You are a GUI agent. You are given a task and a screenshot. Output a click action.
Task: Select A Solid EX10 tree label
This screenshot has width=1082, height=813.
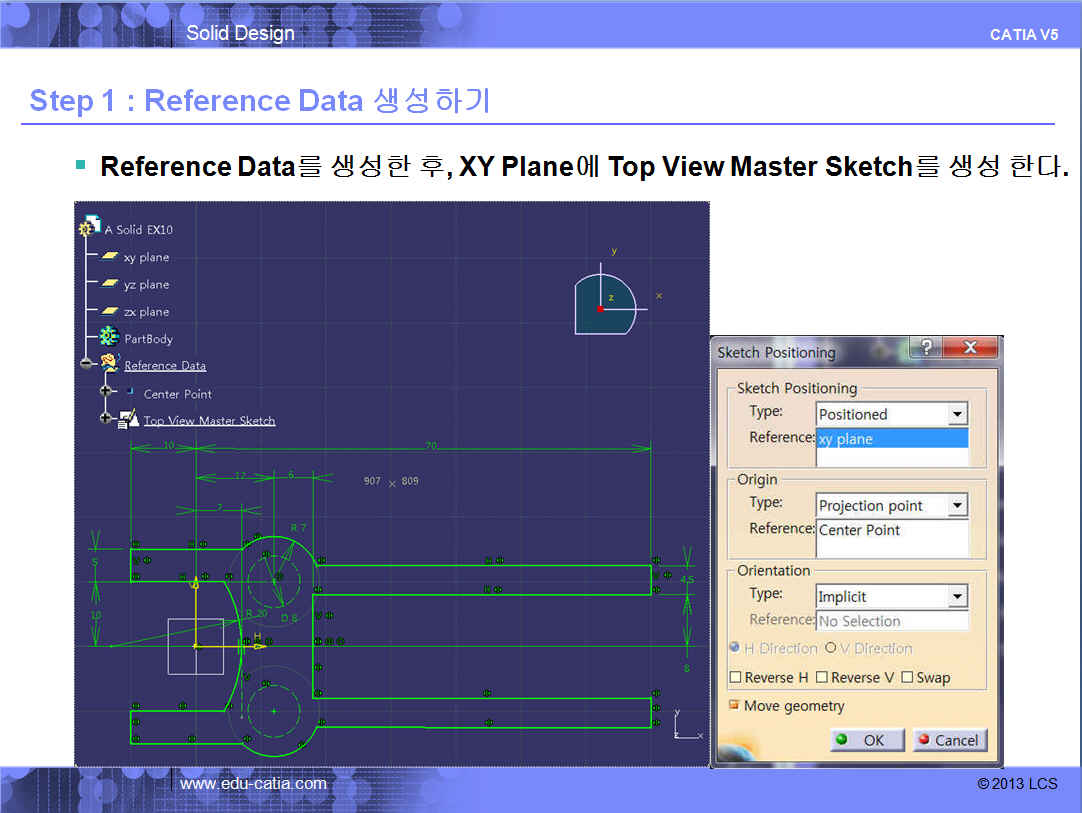[x=139, y=229]
